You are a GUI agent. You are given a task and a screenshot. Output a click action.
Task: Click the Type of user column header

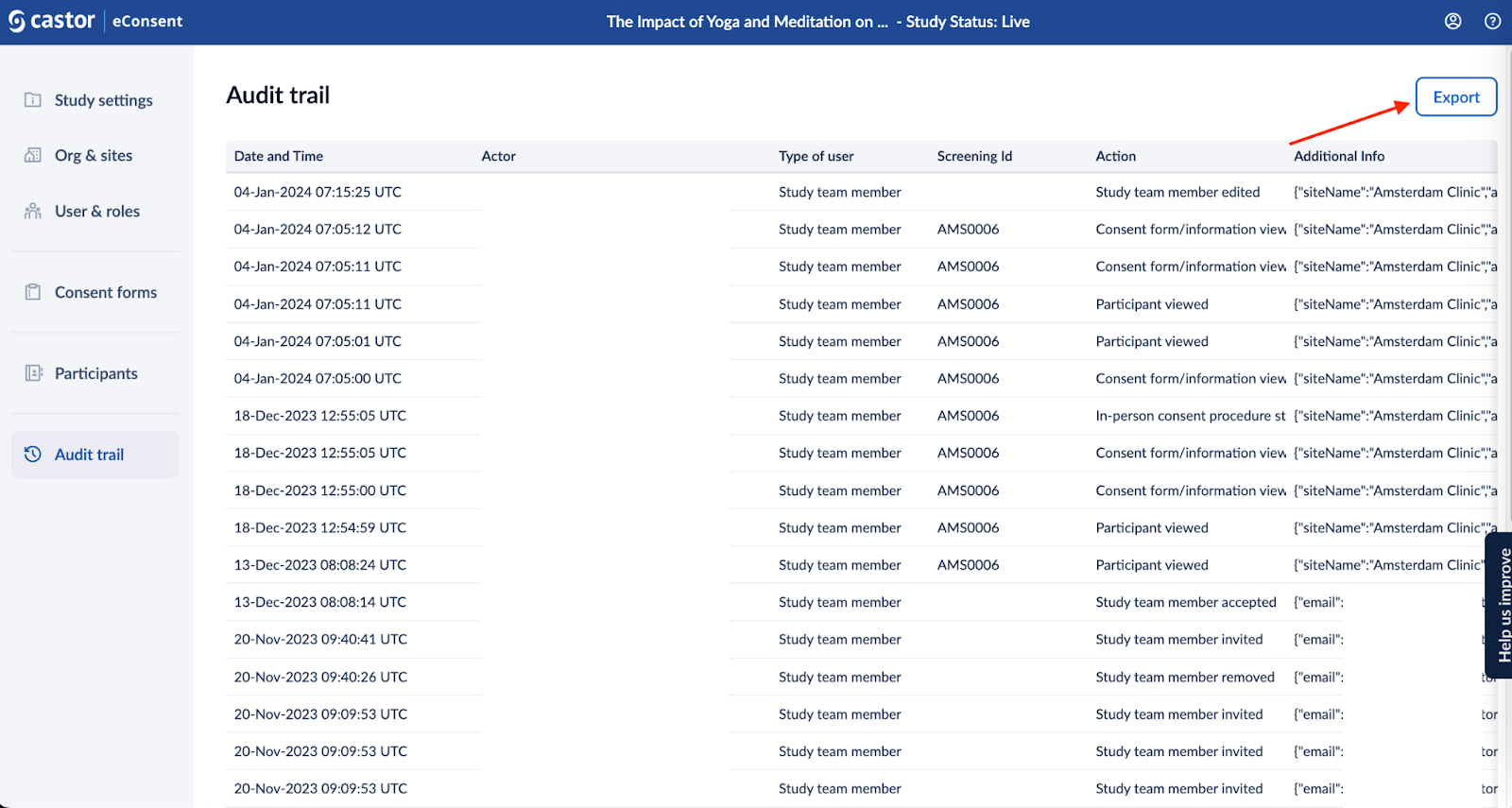coord(816,156)
